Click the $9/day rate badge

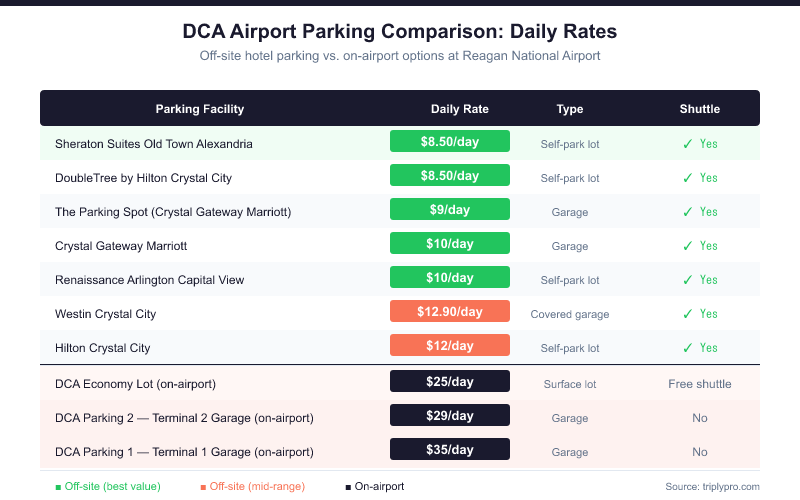click(x=450, y=210)
